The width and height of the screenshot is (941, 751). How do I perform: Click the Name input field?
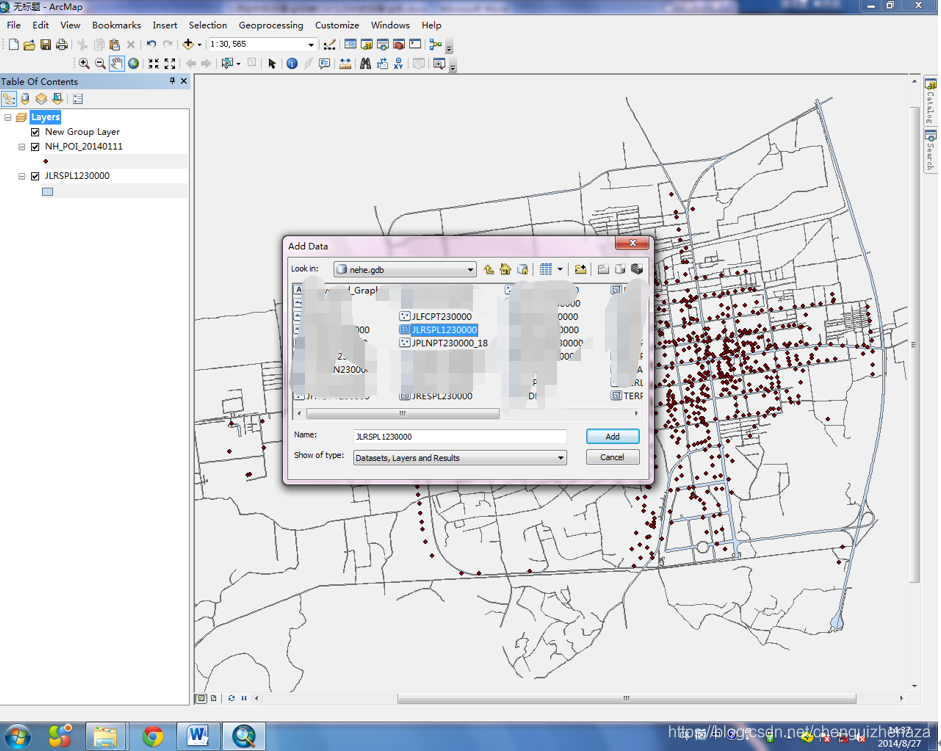(x=460, y=437)
